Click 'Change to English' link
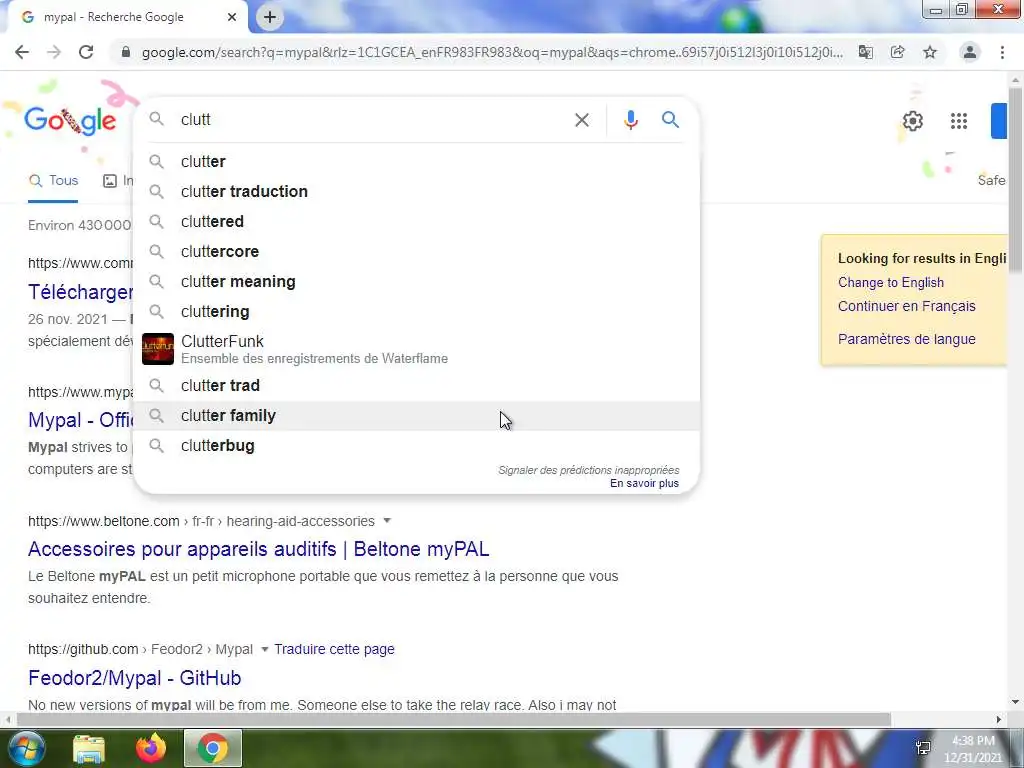This screenshot has width=1024, height=768. (x=891, y=282)
